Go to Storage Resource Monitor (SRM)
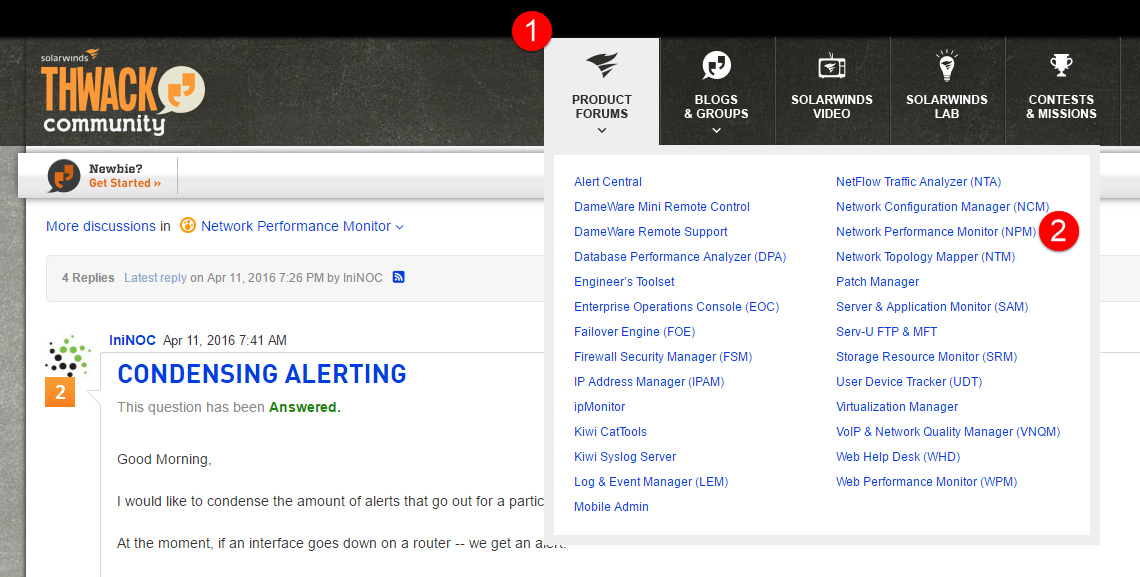The height and width of the screenshot is (577, 1140). click(926, 357)
